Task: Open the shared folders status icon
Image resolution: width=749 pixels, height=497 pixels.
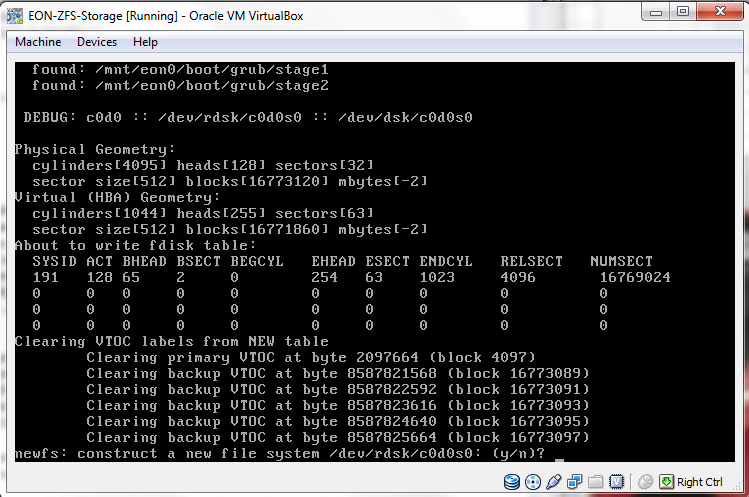Action: [595, 482]
